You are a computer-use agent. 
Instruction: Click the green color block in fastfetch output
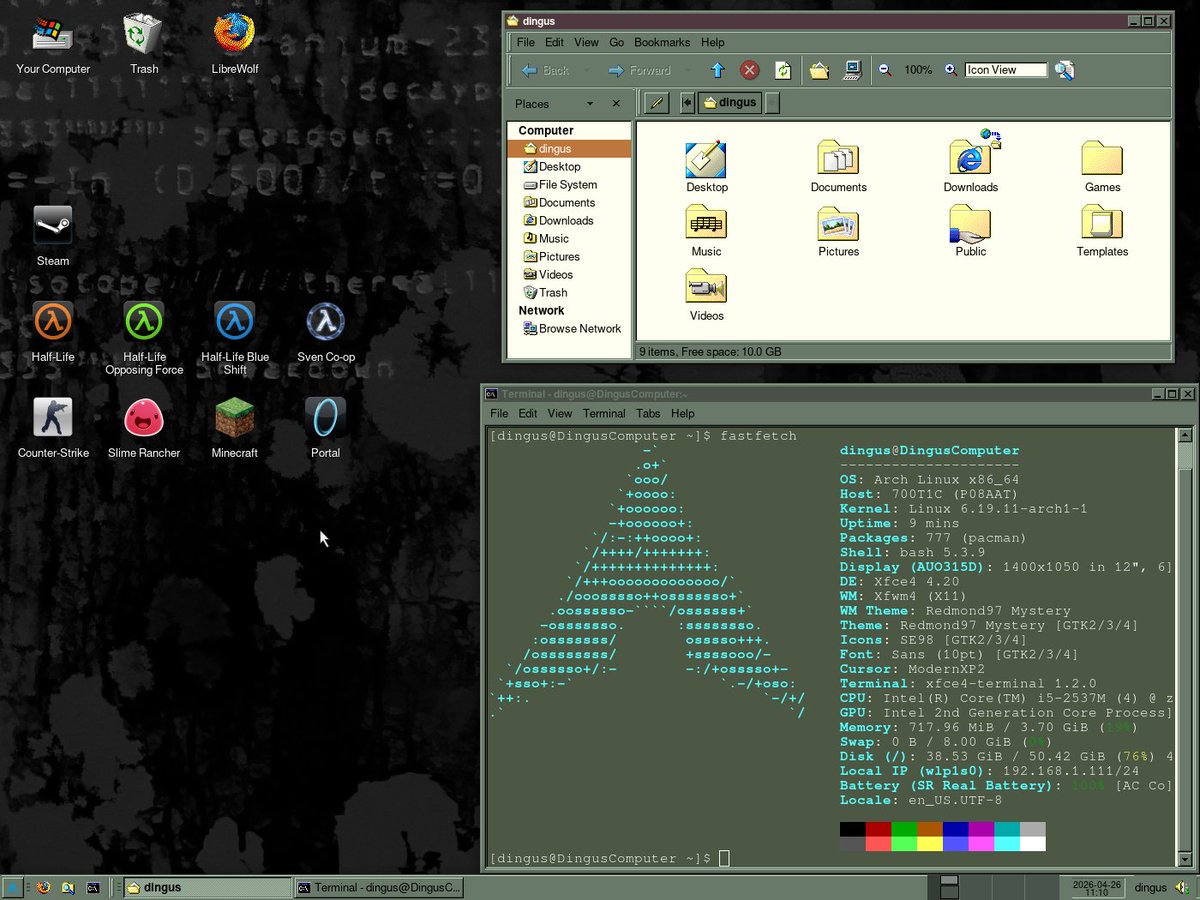[904, 829]
